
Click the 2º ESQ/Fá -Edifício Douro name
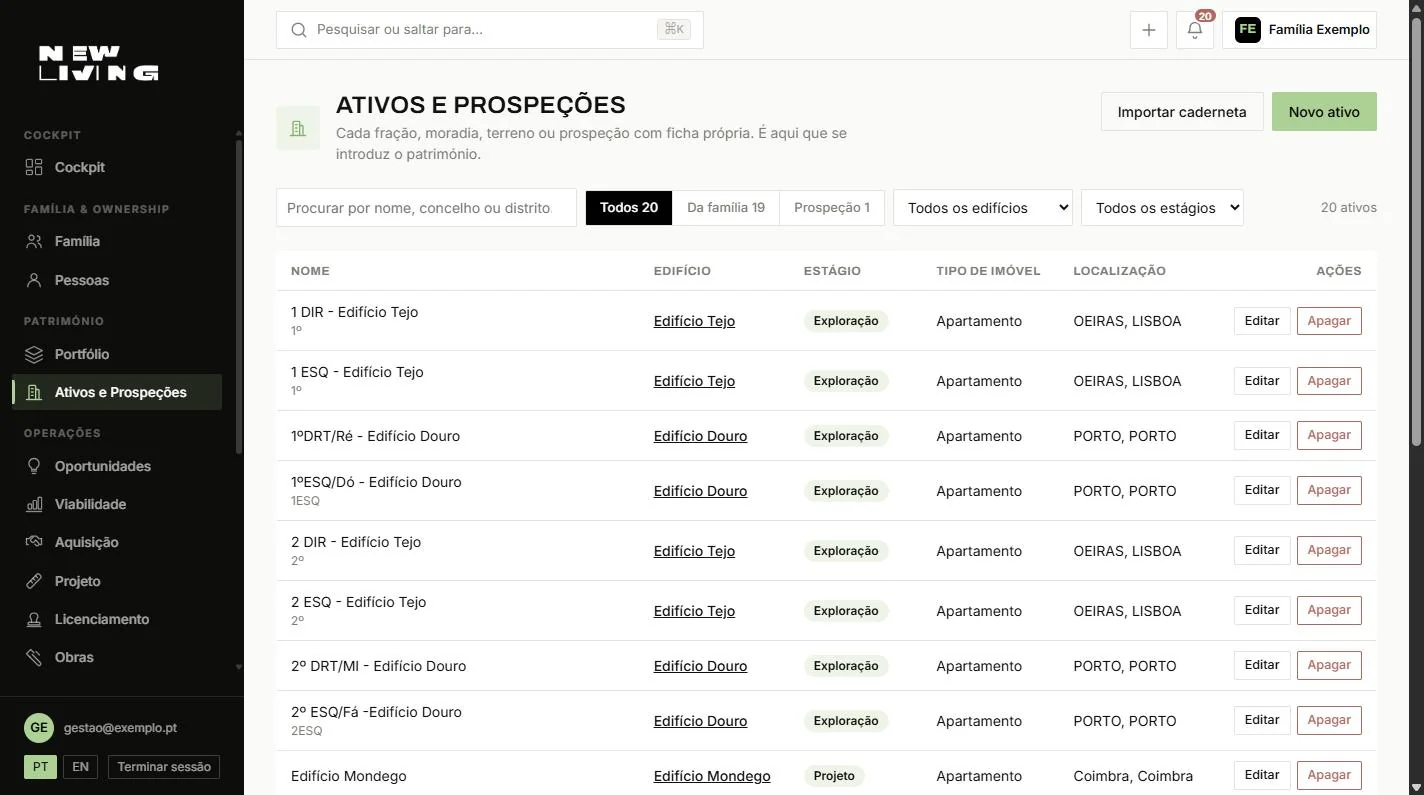coord(376,712)
